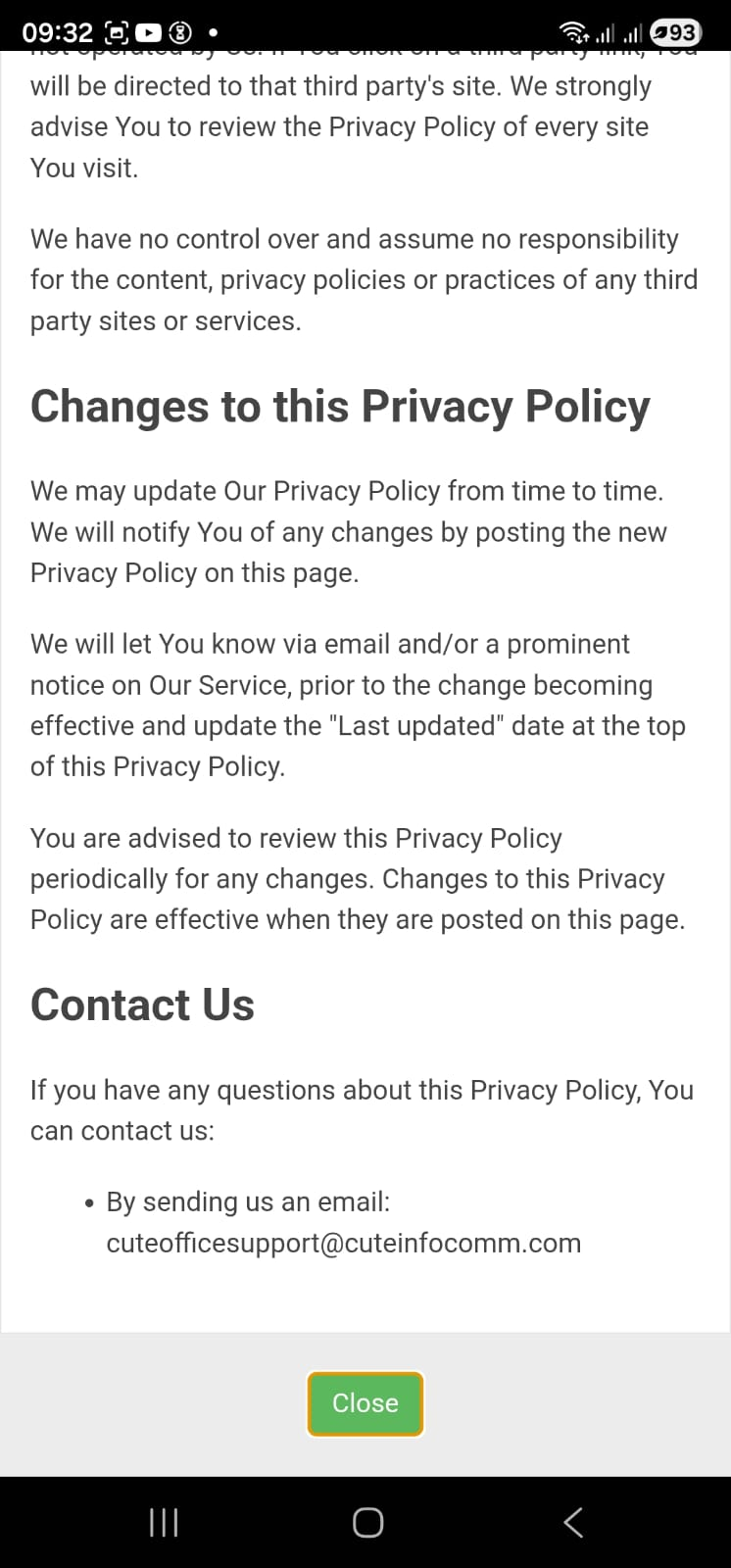Image resolution: width=731 pixels, height=1568 pixels.
Task: Click the "By sending us an email:" text
Action: pos(248,1201)
